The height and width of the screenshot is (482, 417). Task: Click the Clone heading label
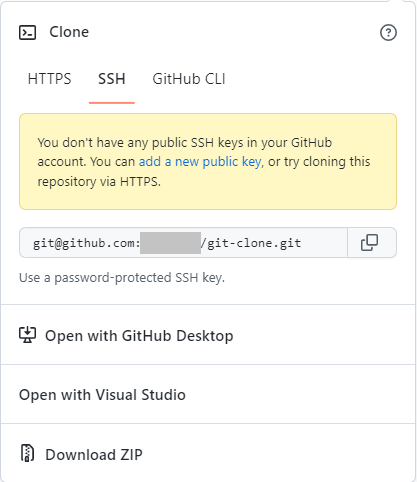click(69, 32)
